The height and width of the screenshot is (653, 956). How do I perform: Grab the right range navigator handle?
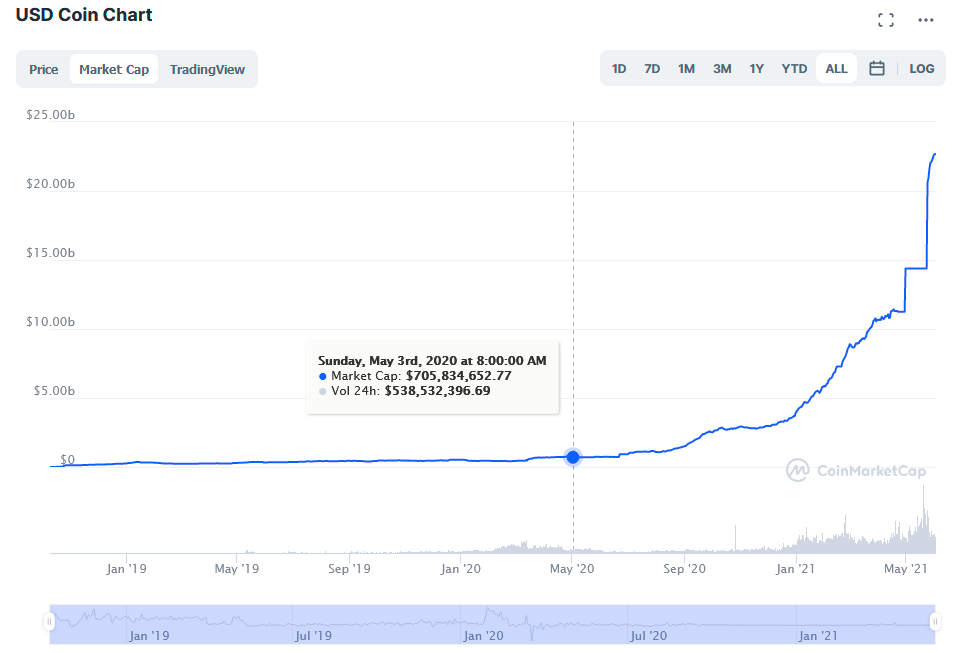click(935, 622)
